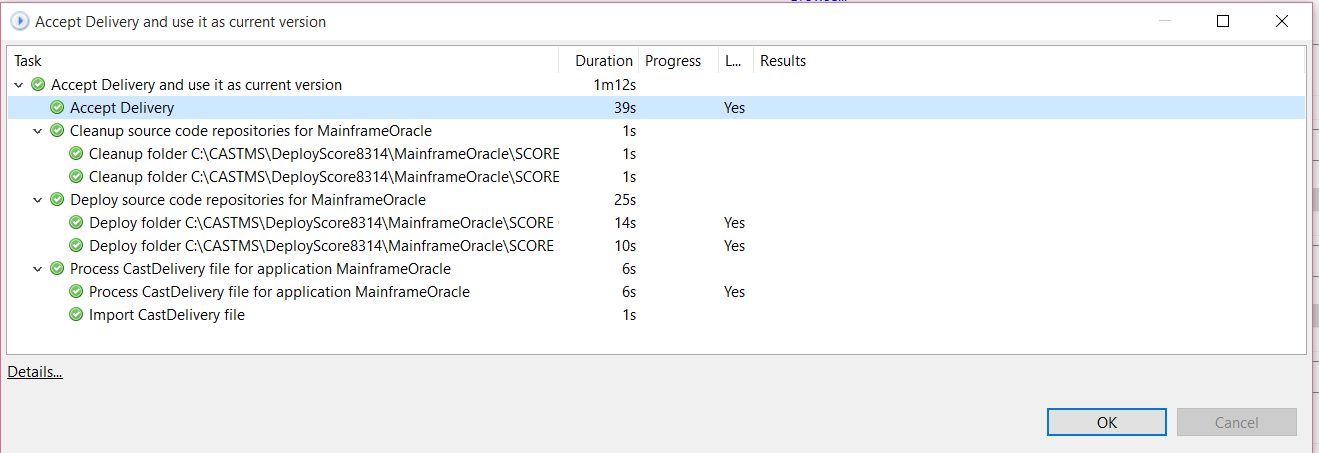Image resolution: width=1319 pixels, height=453 pixels.
Task: Click the success icon for Deploy source code repositories
Action: tap(57, 200)
